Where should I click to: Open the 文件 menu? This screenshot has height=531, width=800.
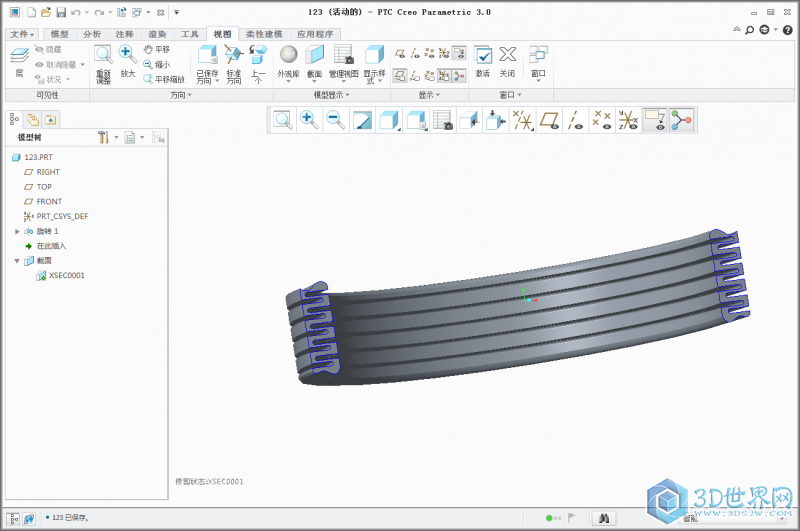(x=20, y=34)
